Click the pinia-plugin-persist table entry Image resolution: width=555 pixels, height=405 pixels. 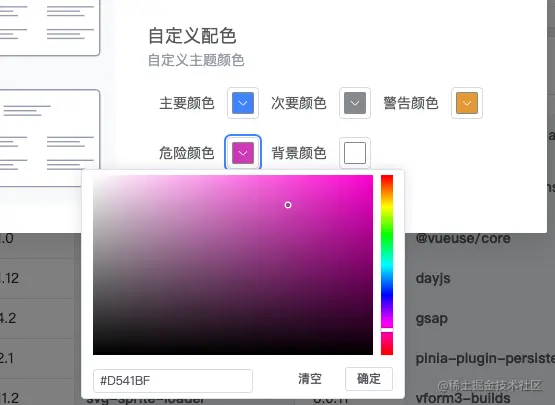[x=485, y=358]
